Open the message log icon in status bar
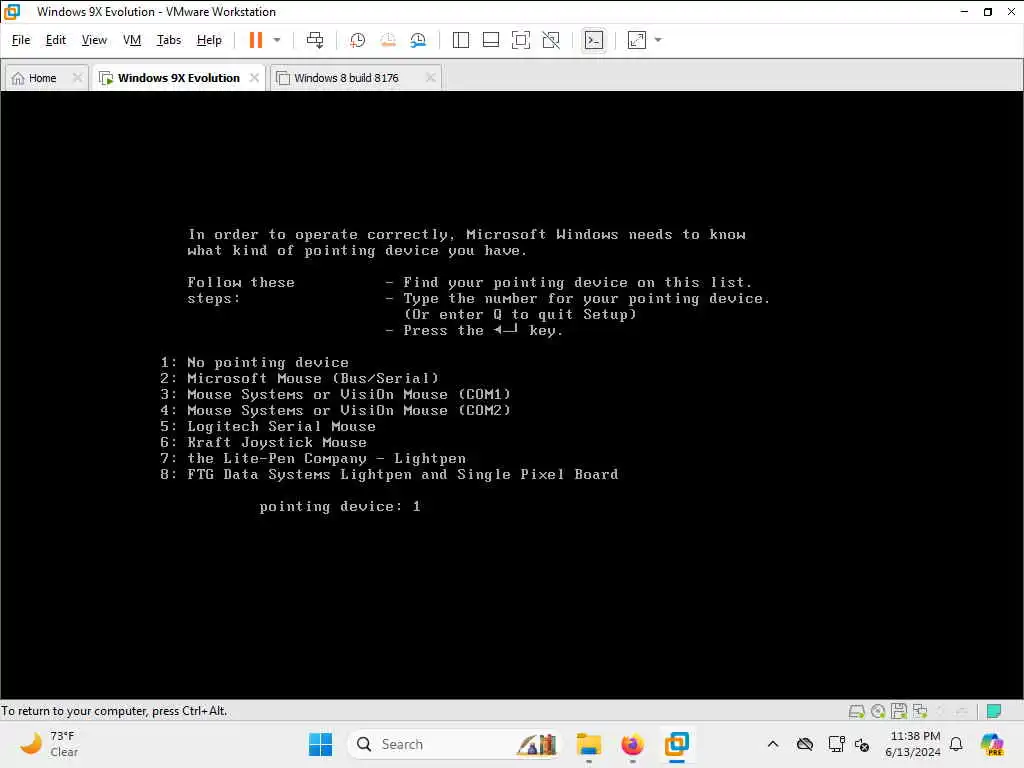 (994, 711)
